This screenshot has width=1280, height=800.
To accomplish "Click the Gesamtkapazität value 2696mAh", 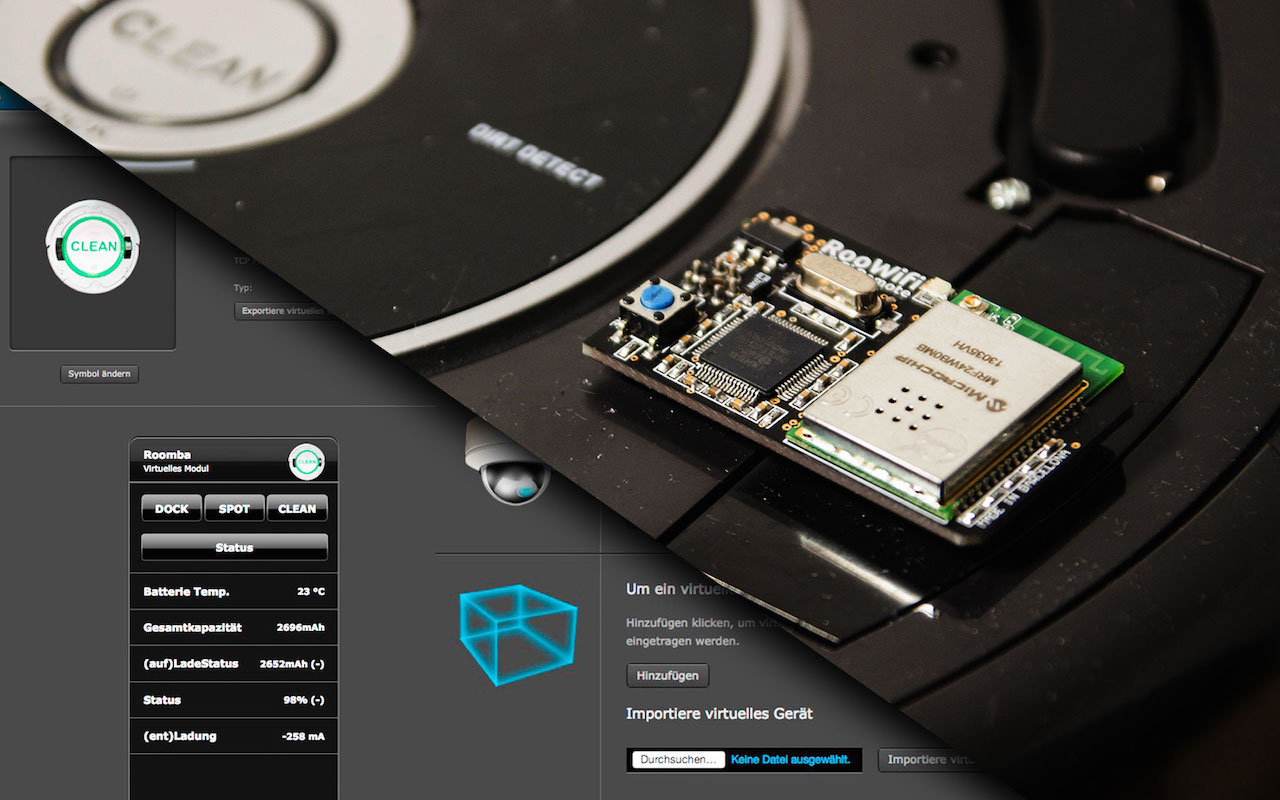I will pyautogui.click(x=300, y=628).
